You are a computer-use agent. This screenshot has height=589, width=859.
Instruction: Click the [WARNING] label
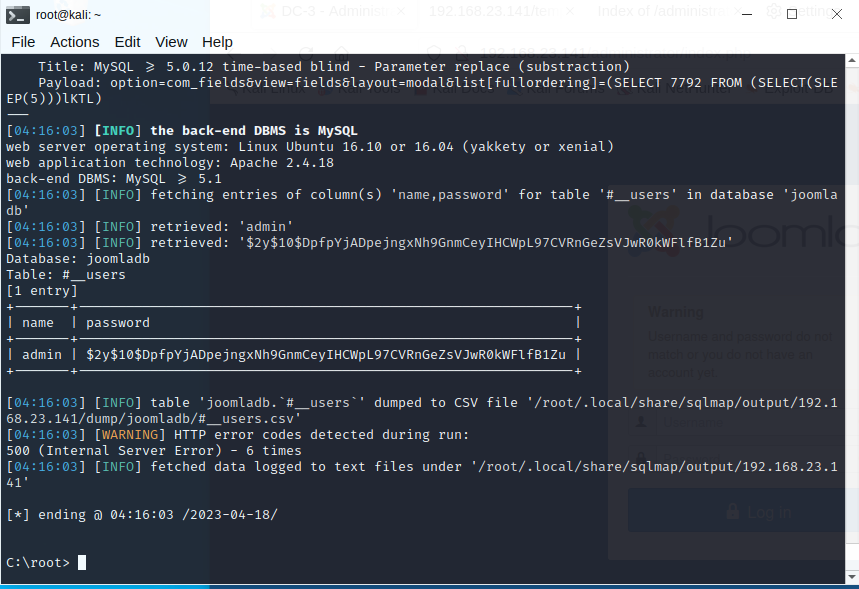tap(130, 435)
